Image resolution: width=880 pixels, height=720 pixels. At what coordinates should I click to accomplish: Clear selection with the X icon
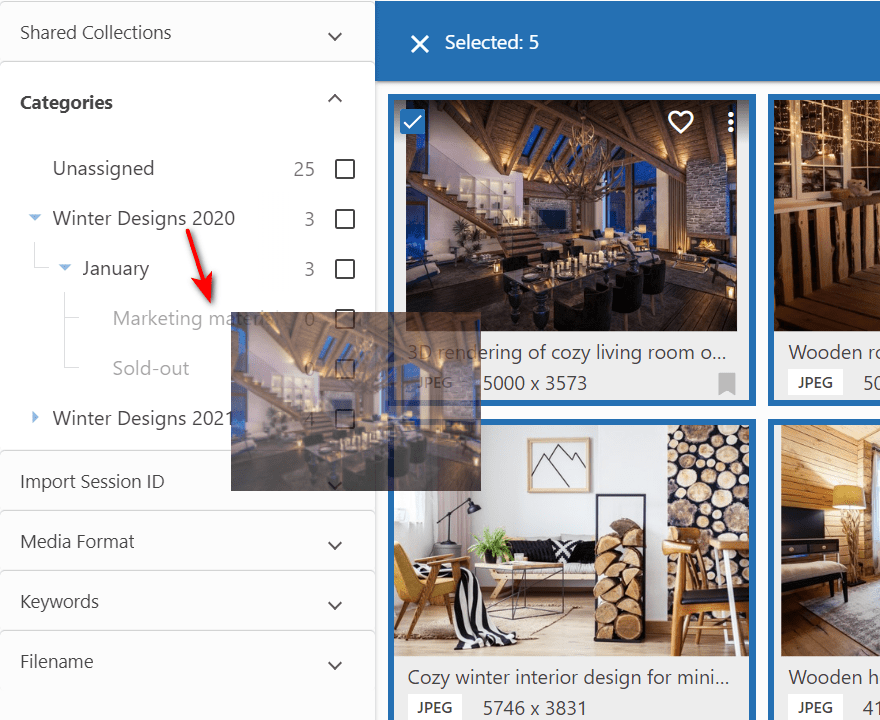[x=420, y=43]
